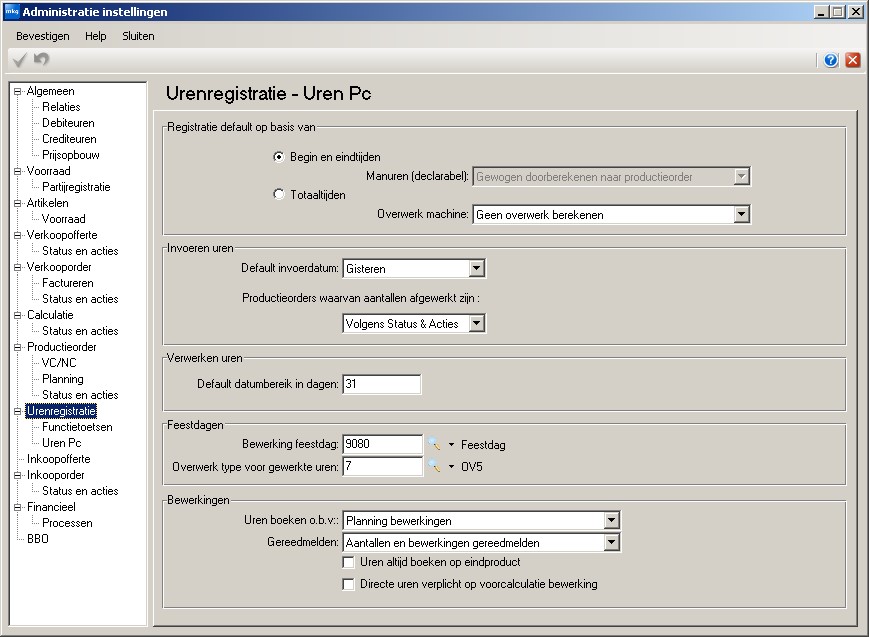Open the Uren boeken o.b.v. dropdown
The image size is (869, 637).
point(611,521)
